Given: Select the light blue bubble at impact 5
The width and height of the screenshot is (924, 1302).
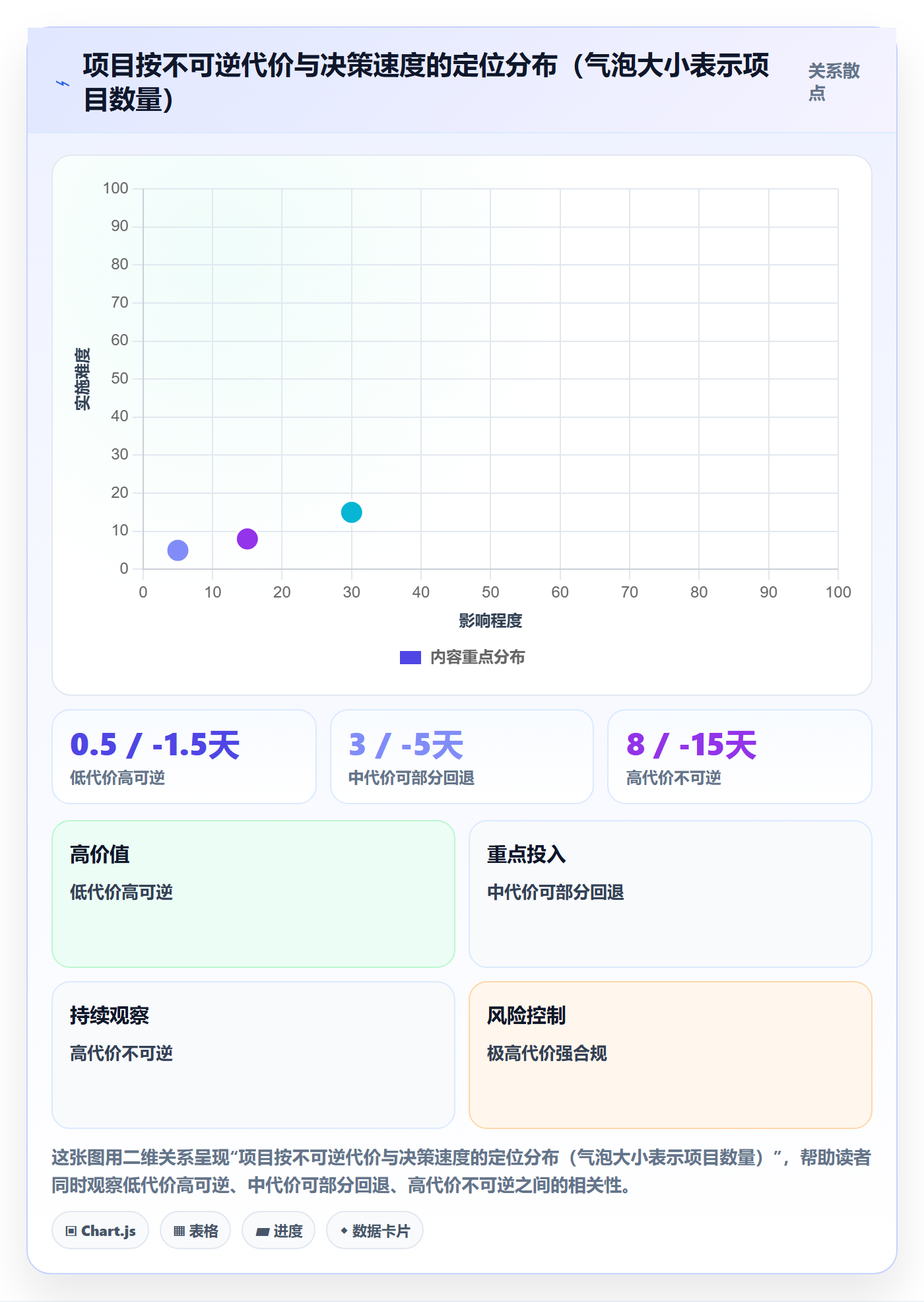Looking at the screenshot, I should [178, 550].
